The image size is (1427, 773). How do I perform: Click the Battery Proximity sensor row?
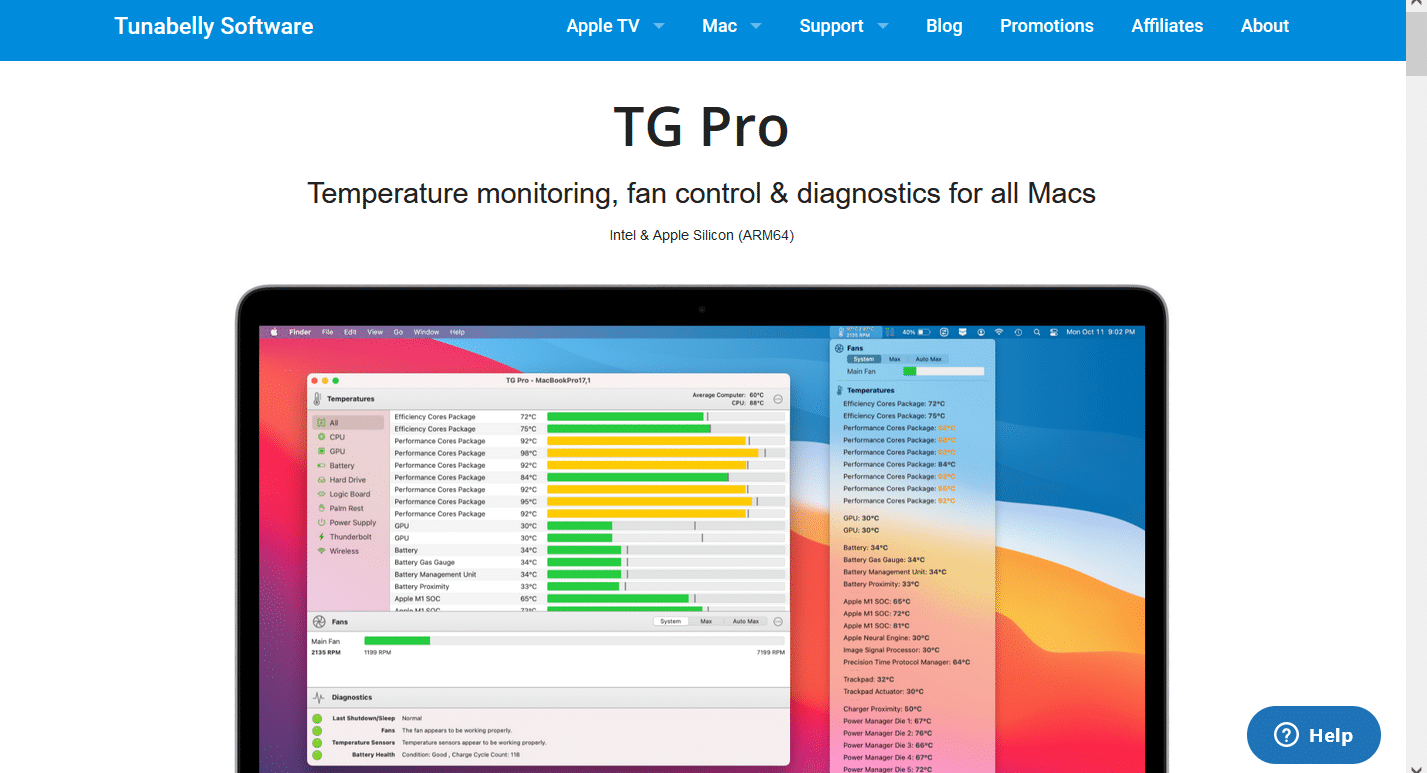click(588, 586)
